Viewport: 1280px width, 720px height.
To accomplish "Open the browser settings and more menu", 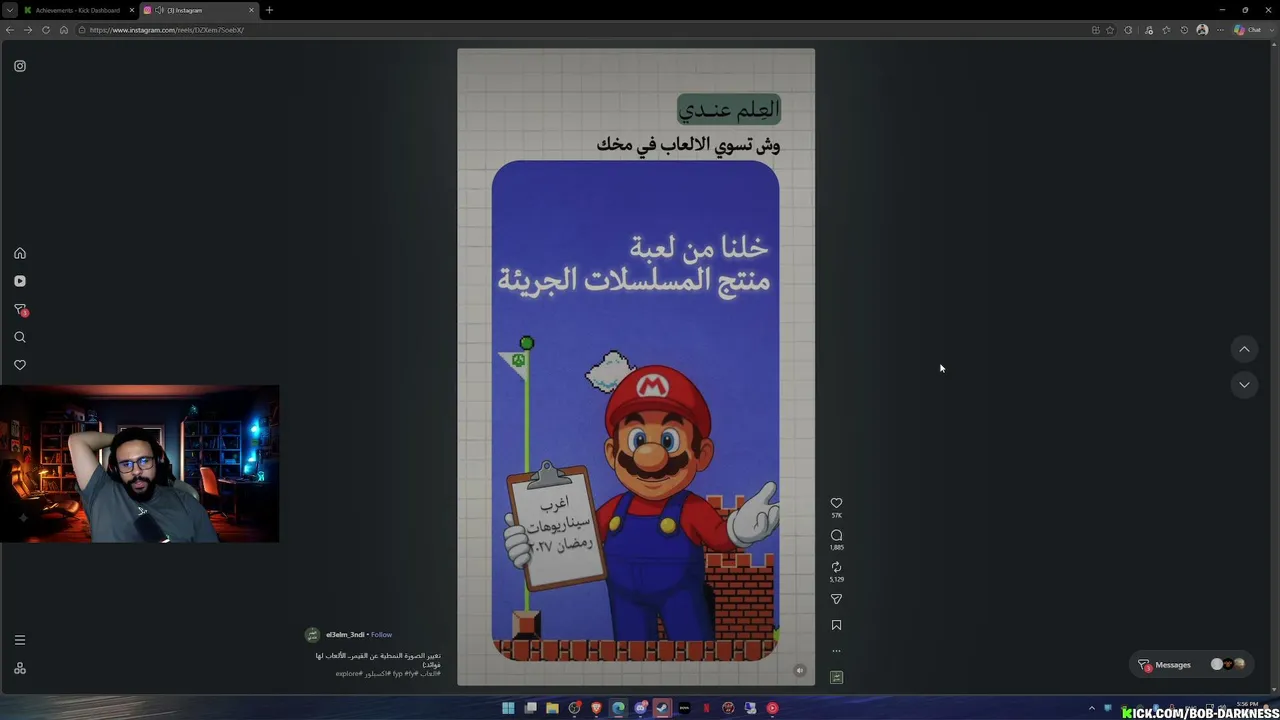I will [1220, 30].
